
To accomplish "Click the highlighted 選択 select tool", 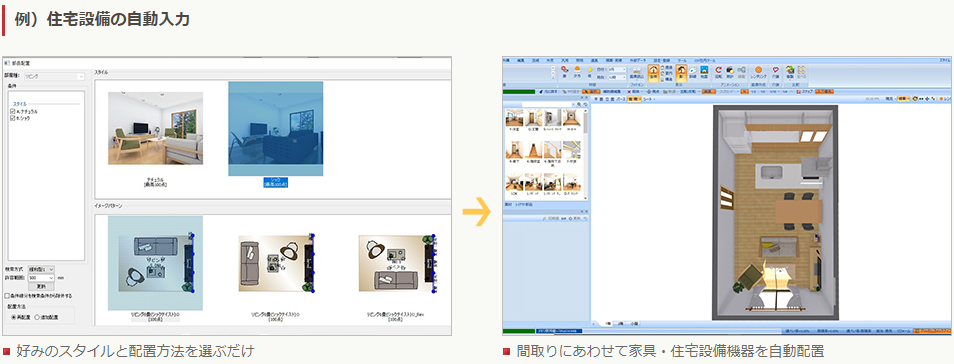I will click(x=591, y=91).
